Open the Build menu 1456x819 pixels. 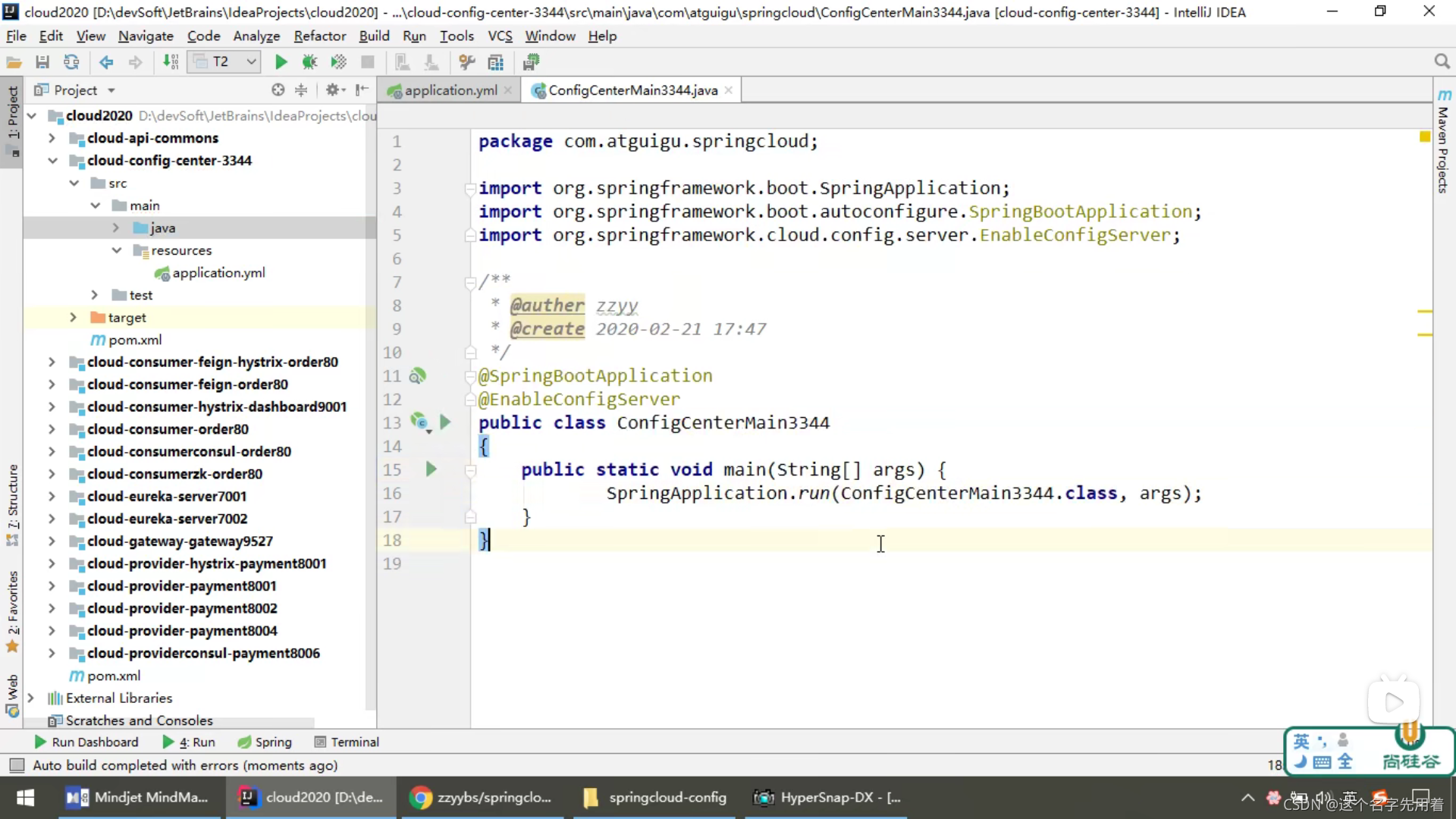click(374, 36)
